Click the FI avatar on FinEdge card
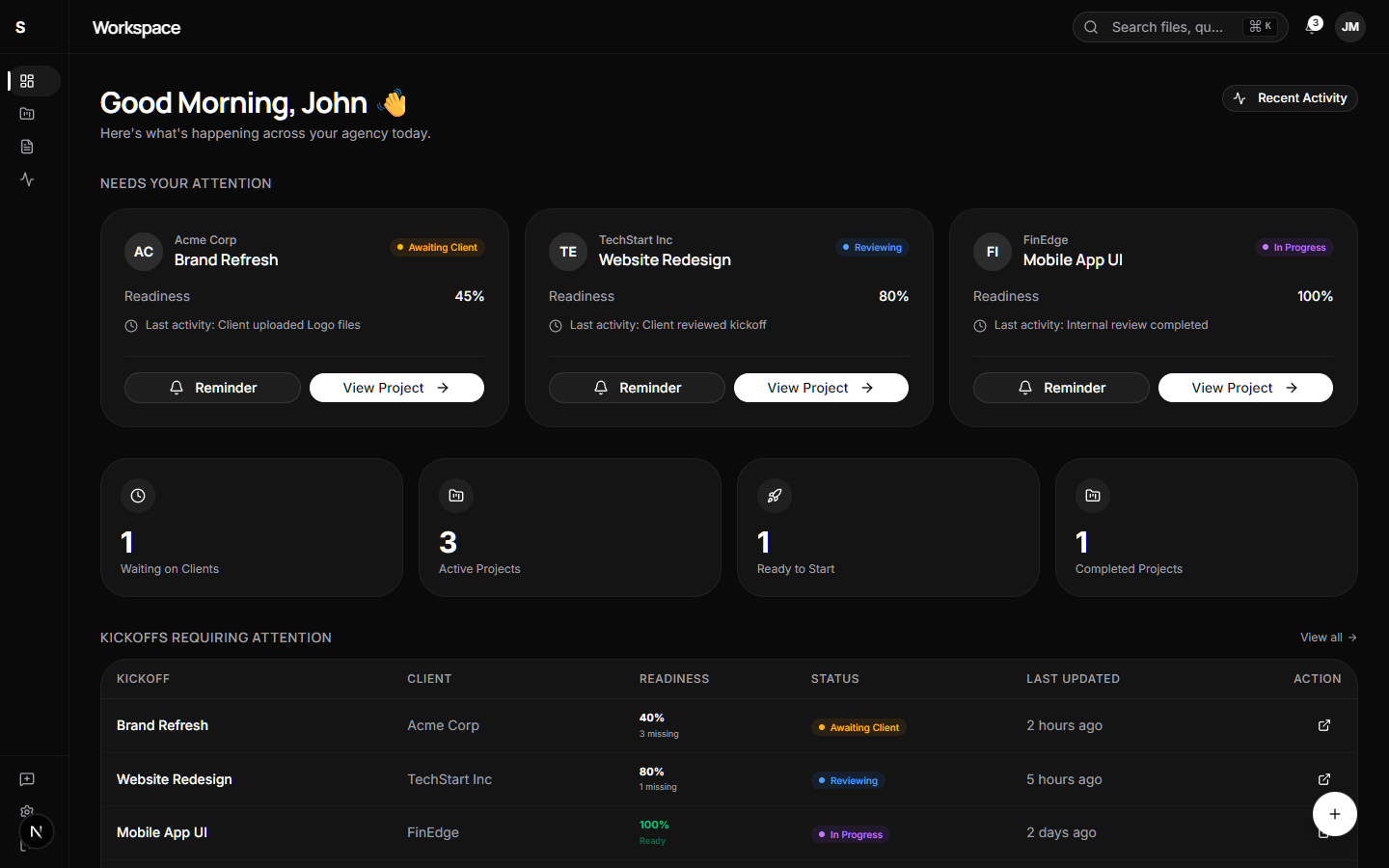Screen dimensions: 1389x868 (993, 252)
